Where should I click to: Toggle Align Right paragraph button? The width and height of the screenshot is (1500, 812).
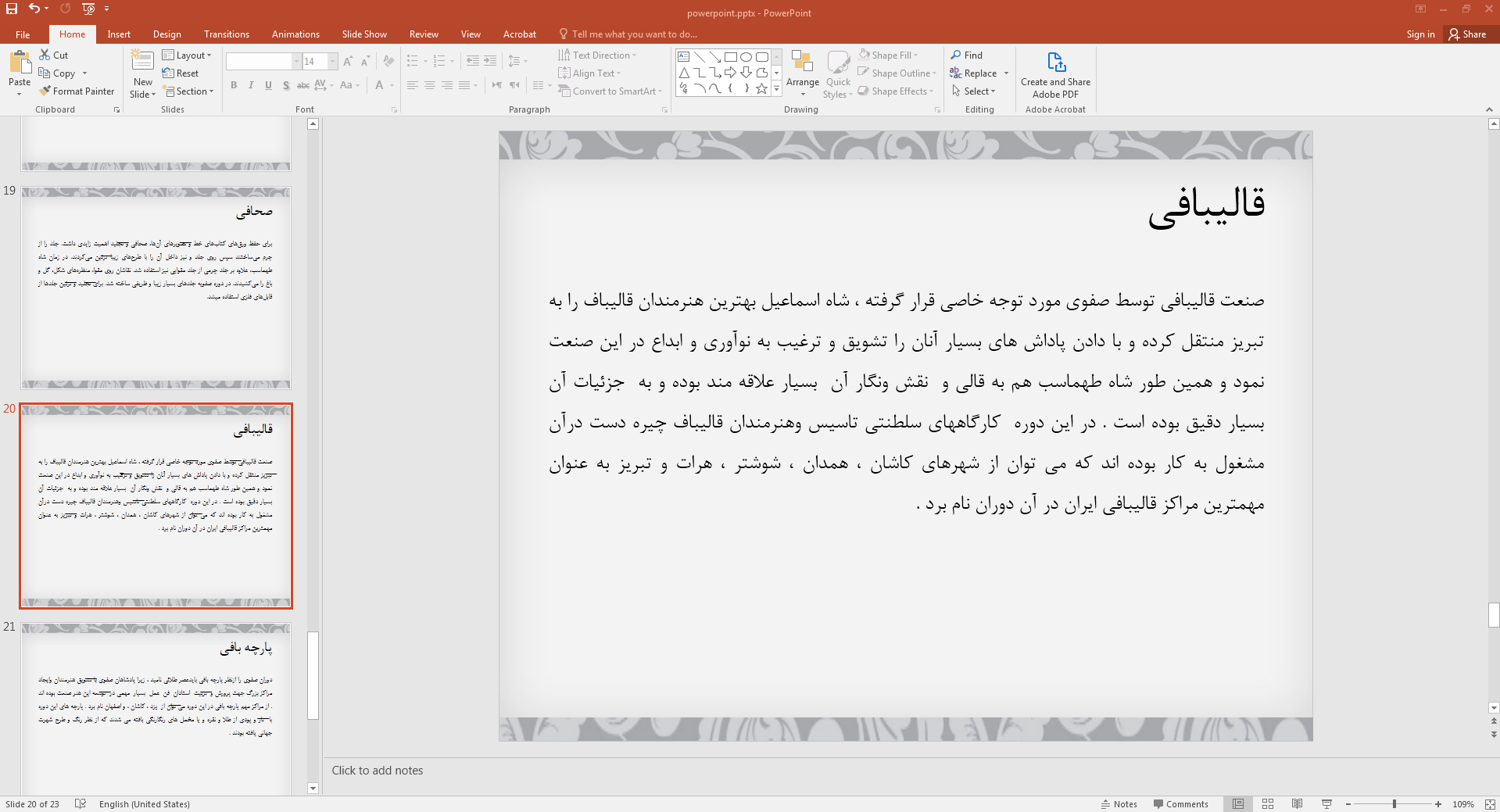447,85
